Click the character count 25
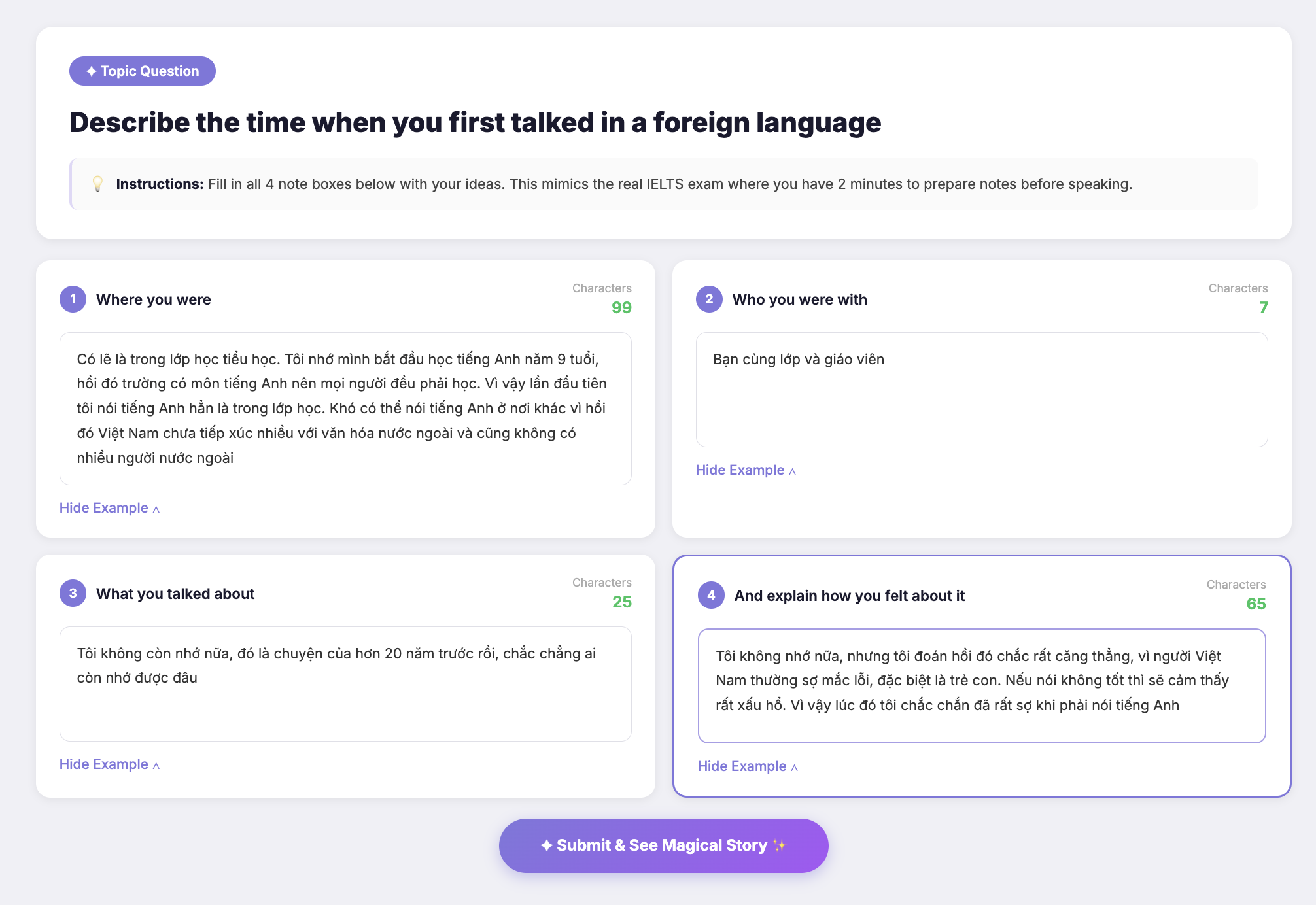This screenshot has width=1316, height=905. tap(622, 602)
